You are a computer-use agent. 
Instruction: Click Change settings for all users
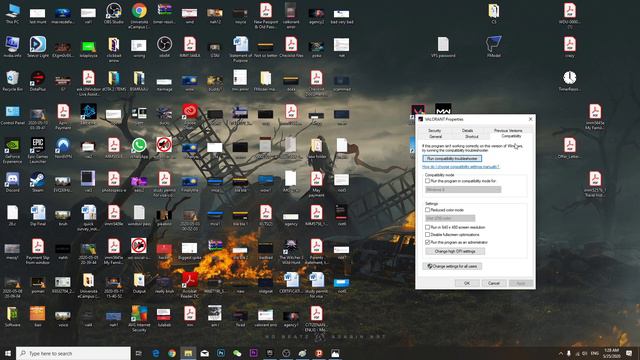coord(452,266)
